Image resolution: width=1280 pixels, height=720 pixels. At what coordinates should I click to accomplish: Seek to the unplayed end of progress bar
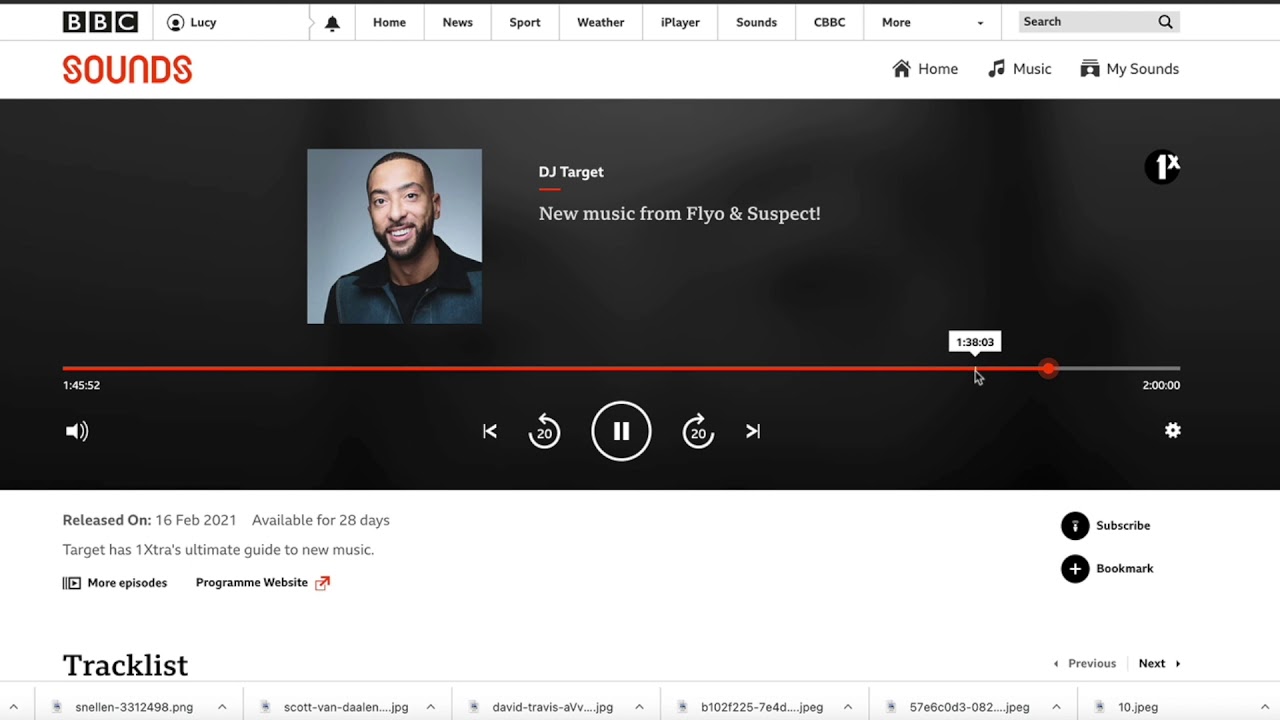1118,368
